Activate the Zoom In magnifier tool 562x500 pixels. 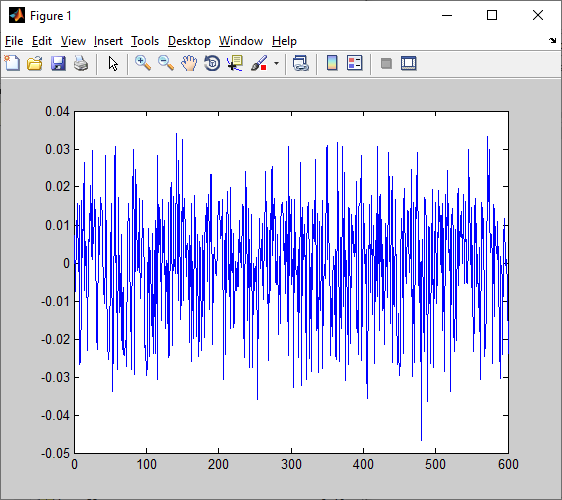coord(143,63)
